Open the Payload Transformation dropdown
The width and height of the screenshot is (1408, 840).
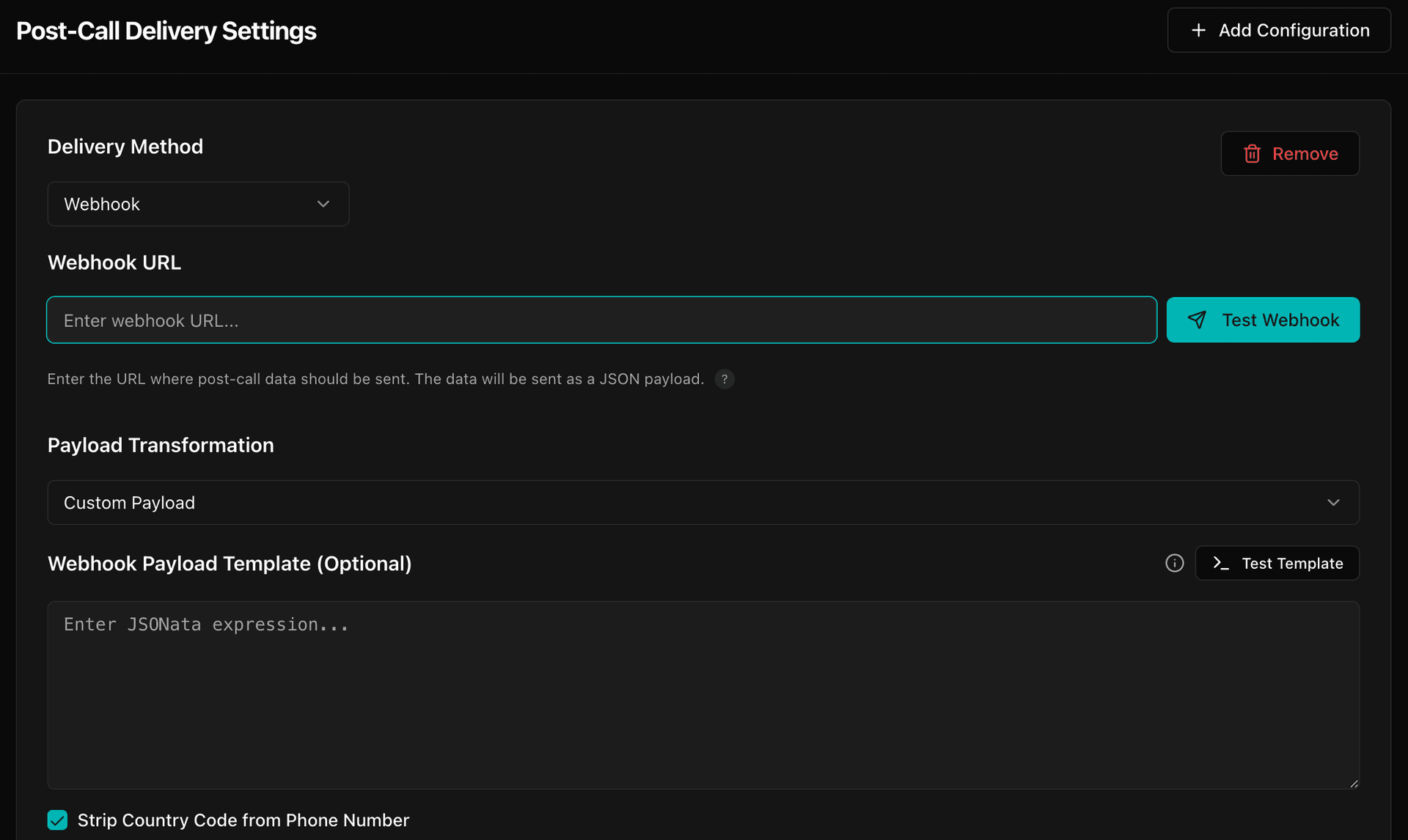coord(703,502)
